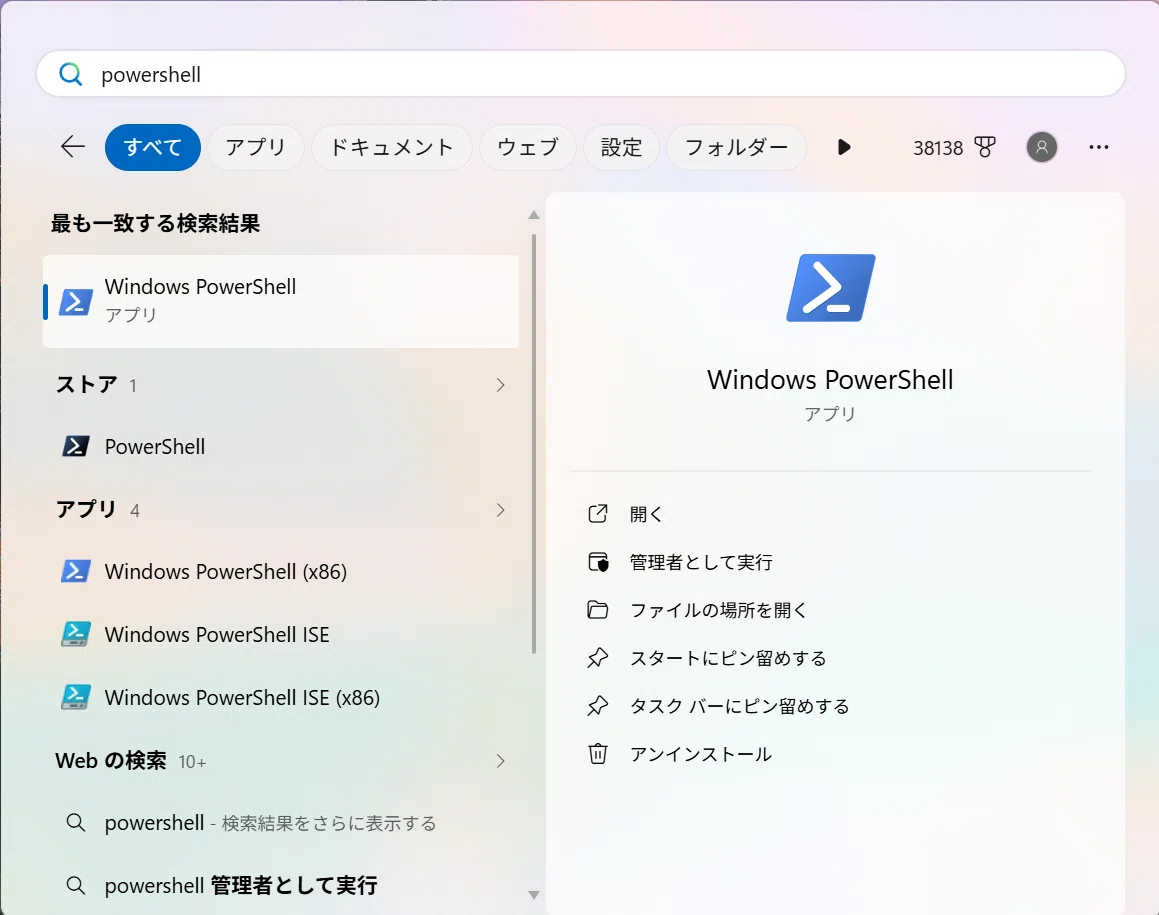The image size is (1159, 915).
Task: Open Windows PowerShell ISE result
Action: point(281,634)
